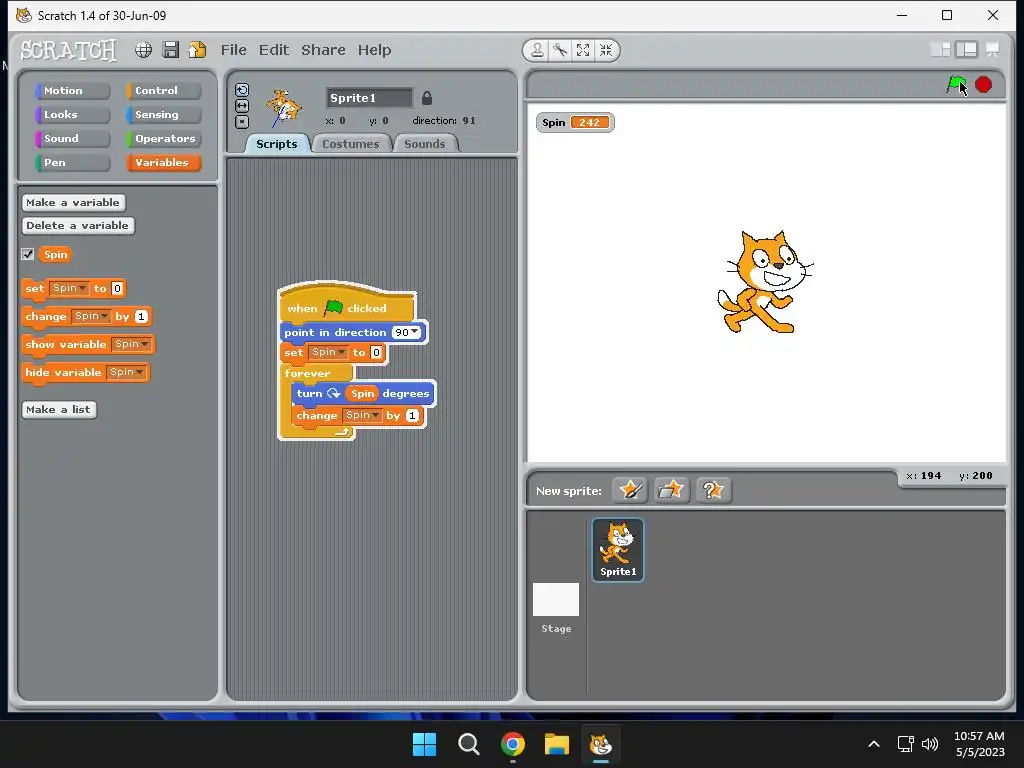Save project with the floppy disk icon

click(x=170, y=50)
